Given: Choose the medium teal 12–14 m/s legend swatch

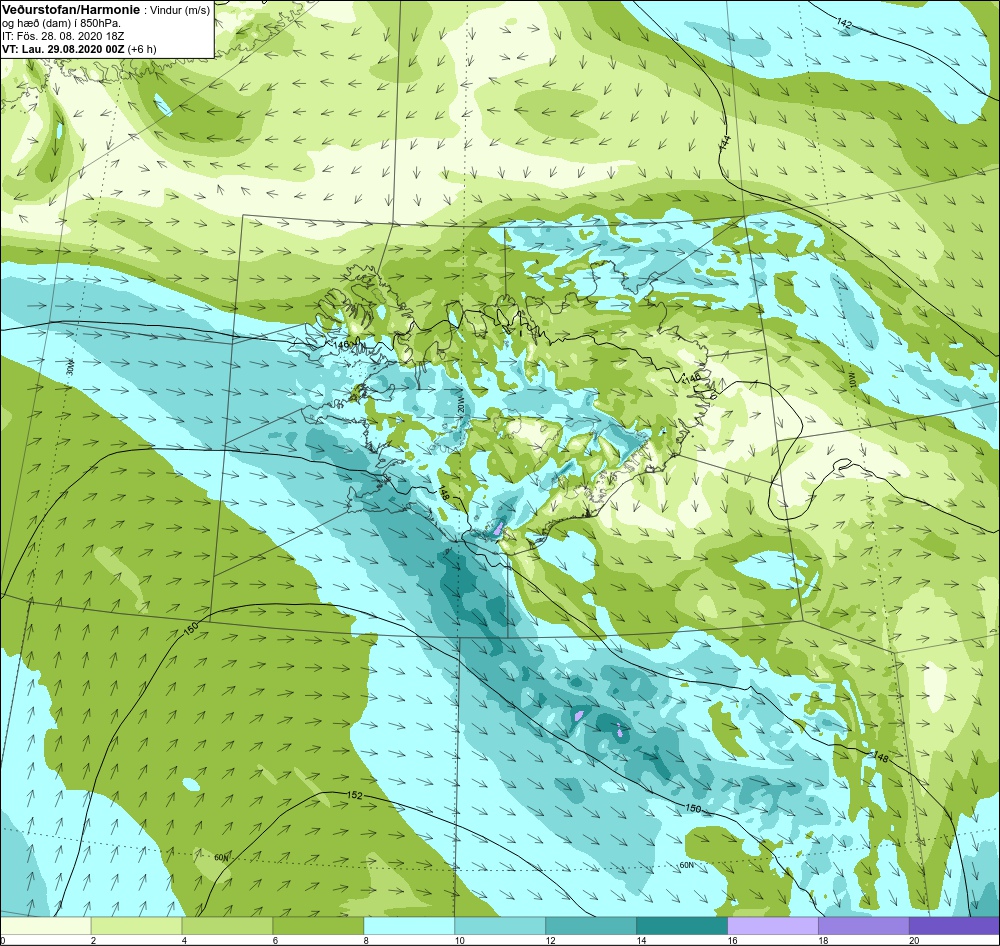Looking at the screenshot, I should point(591,926).
